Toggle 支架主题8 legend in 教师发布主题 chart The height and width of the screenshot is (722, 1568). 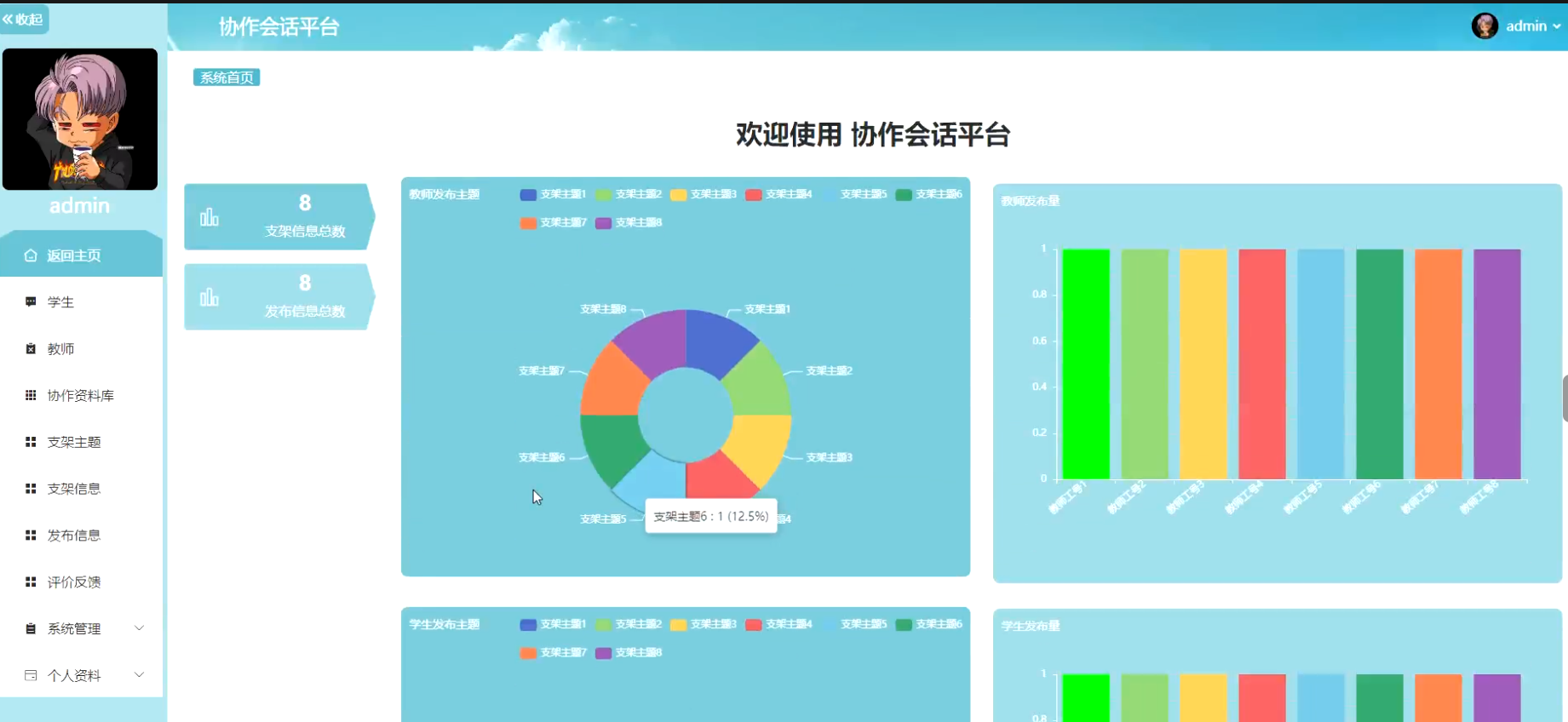tap(629, 222)
